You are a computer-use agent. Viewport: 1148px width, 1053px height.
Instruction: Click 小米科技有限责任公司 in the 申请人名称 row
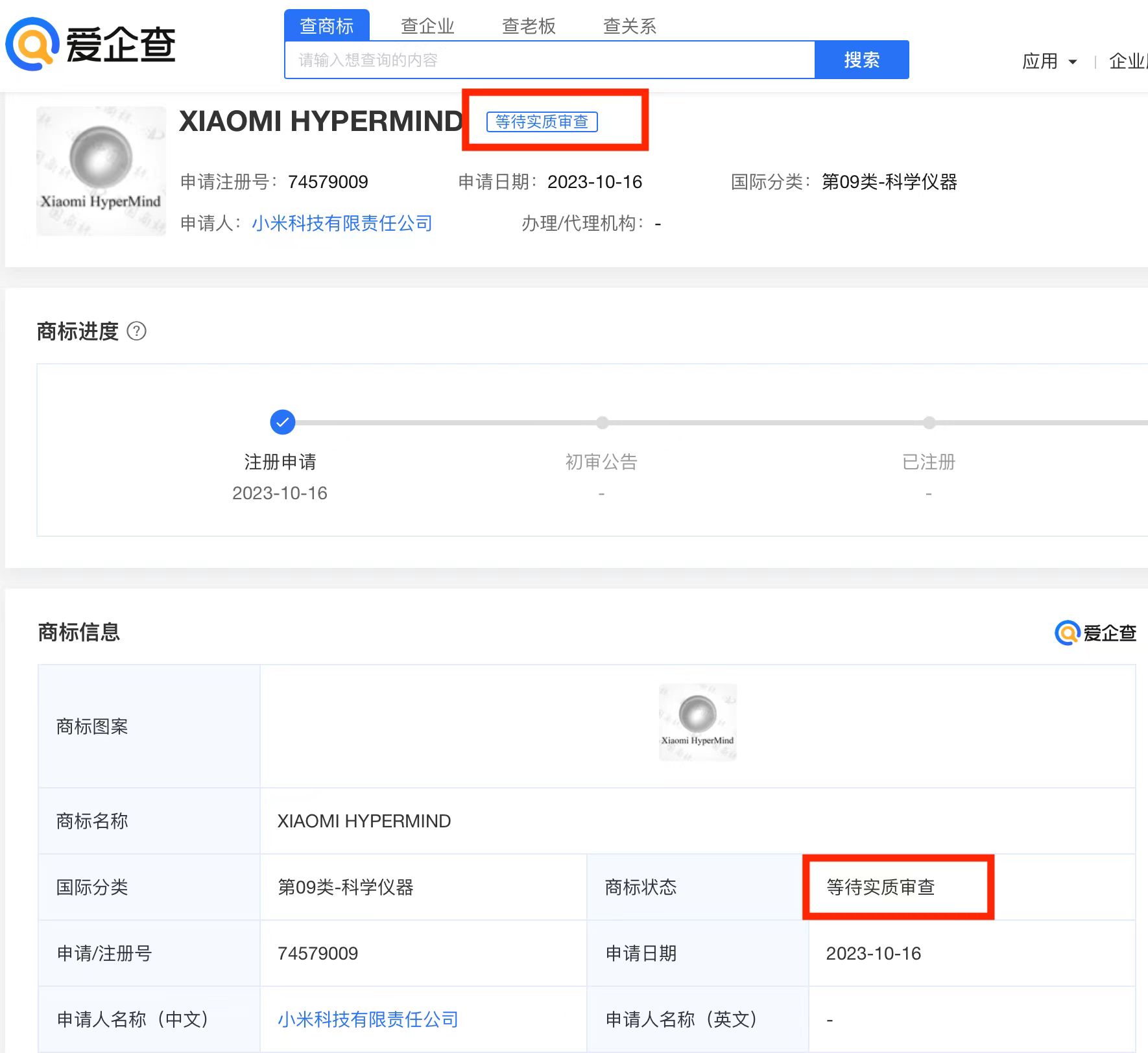[366, 1019]
